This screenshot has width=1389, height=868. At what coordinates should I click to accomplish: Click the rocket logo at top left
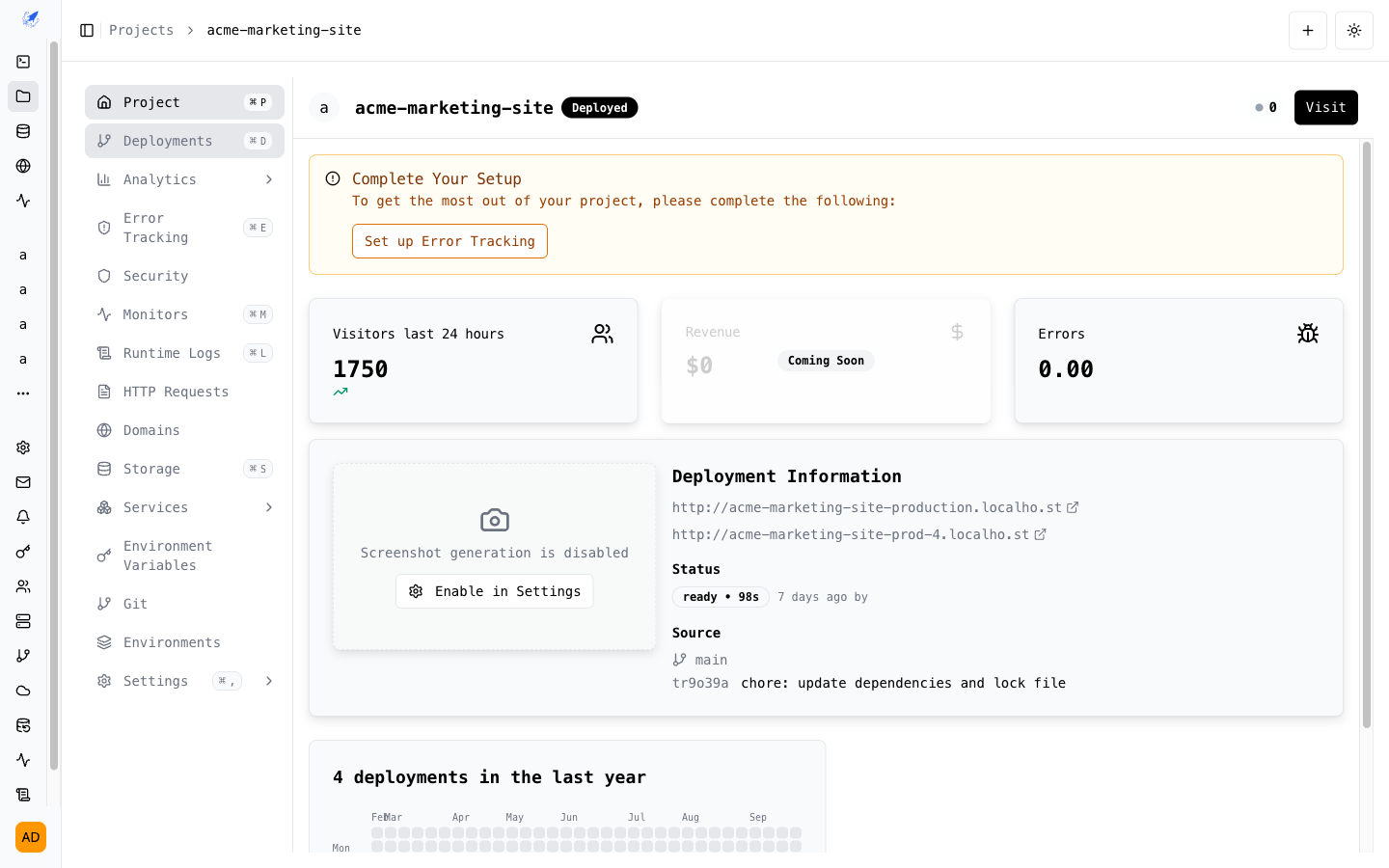pos(30,18)
